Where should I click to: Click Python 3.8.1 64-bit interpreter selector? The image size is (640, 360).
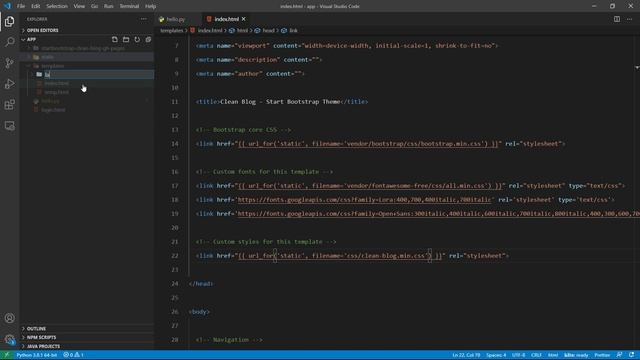[x=36, y=355]
